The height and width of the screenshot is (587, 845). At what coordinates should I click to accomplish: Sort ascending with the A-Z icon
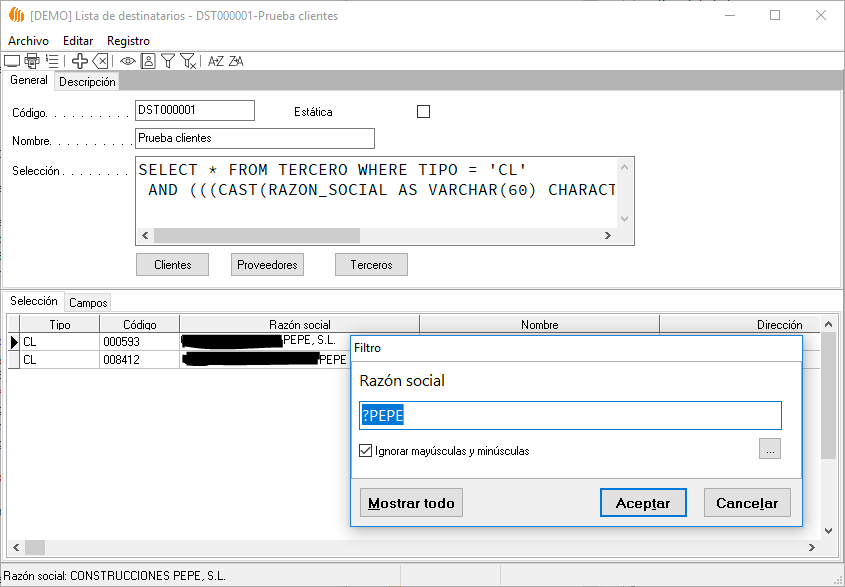(x=215, y=61)
